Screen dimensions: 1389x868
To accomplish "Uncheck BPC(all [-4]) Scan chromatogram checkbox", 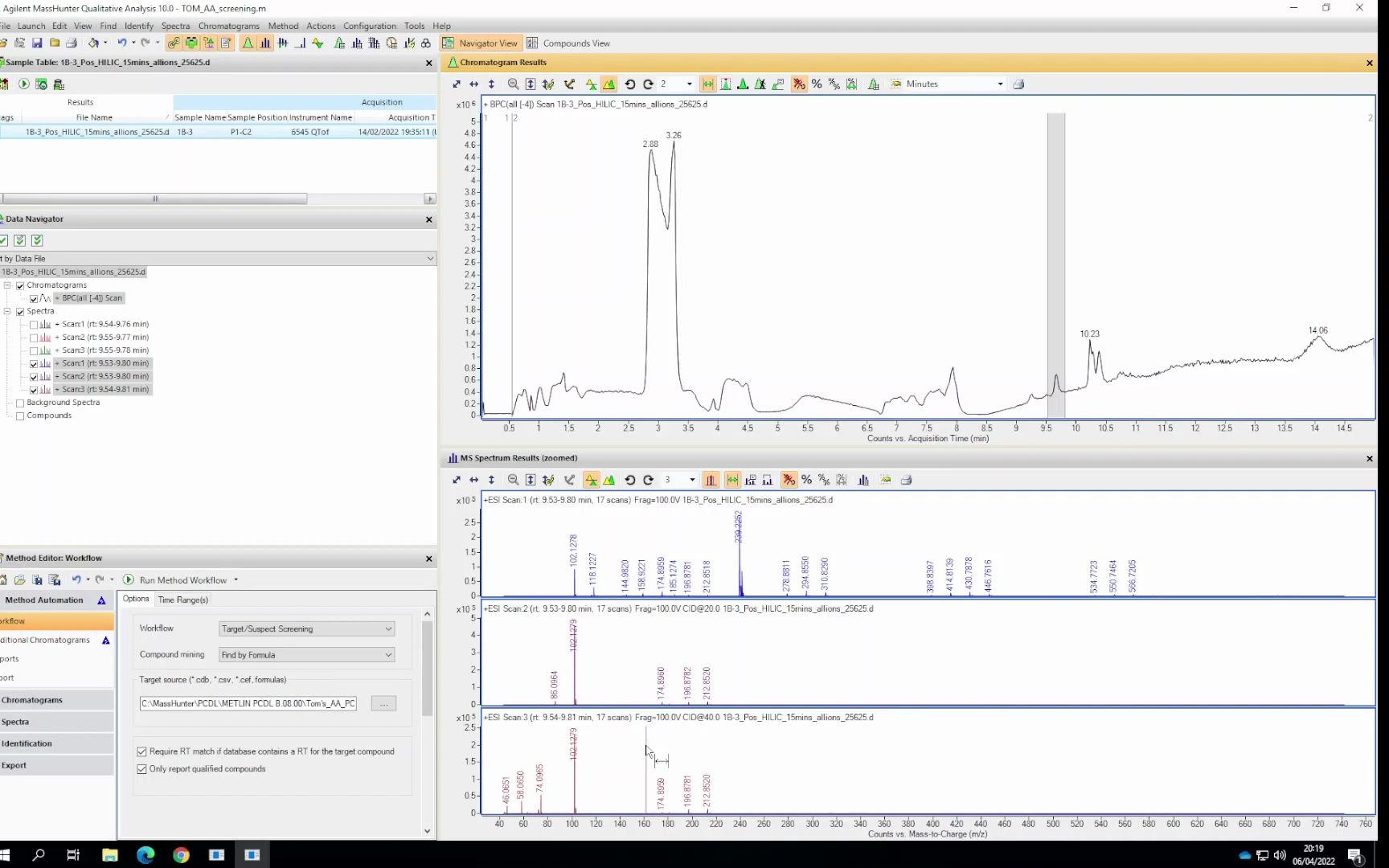I will (x=34, y=298).
